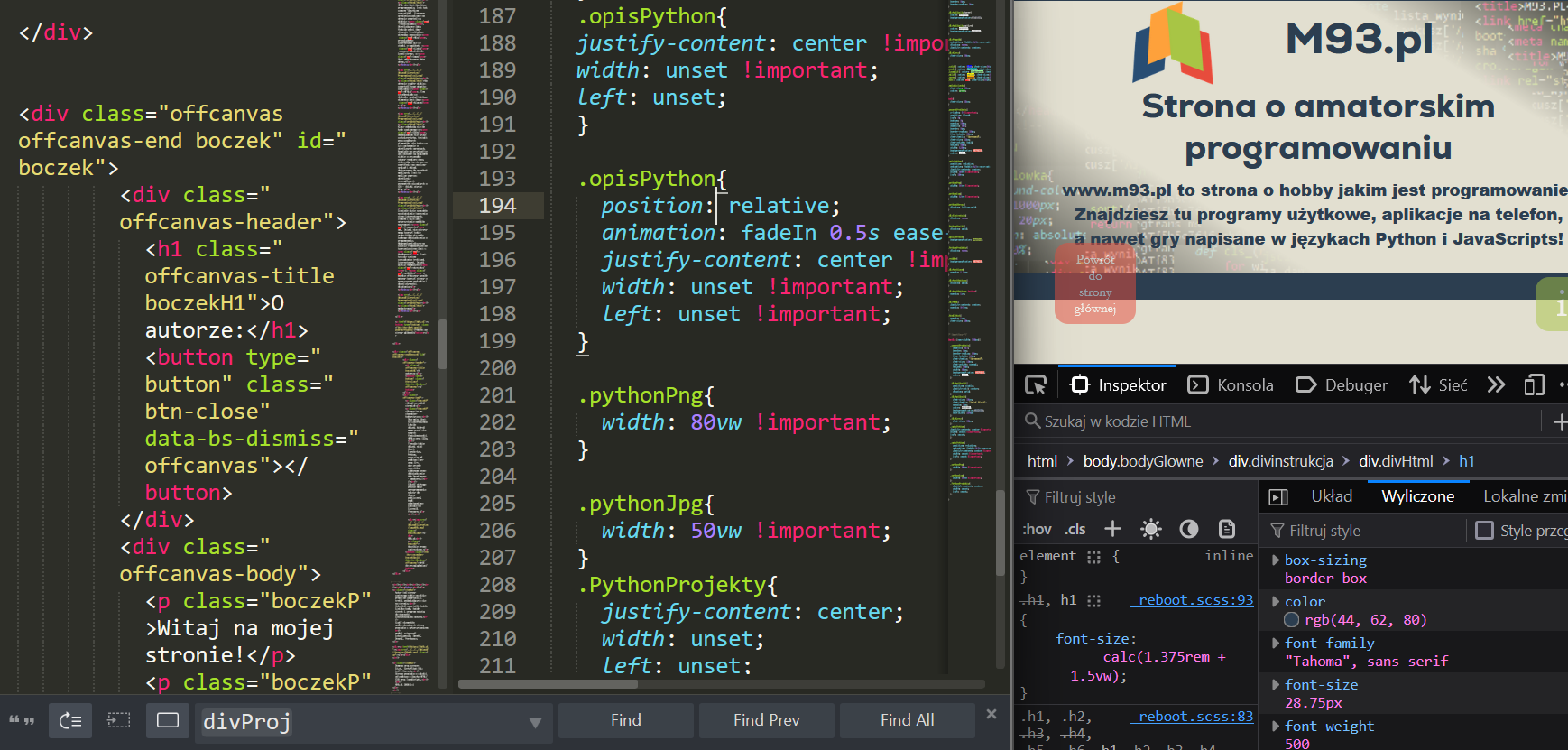The width and height of the screenshot is (1568, 750).
Task: Switch to the Lokalne zmiany tab
Action: pyautogui.click(x=1525, y=496)
